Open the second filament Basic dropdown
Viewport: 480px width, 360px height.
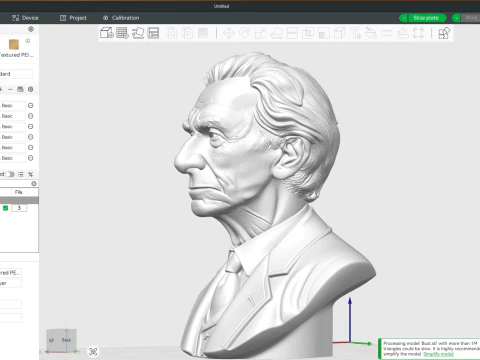[13, 116]
